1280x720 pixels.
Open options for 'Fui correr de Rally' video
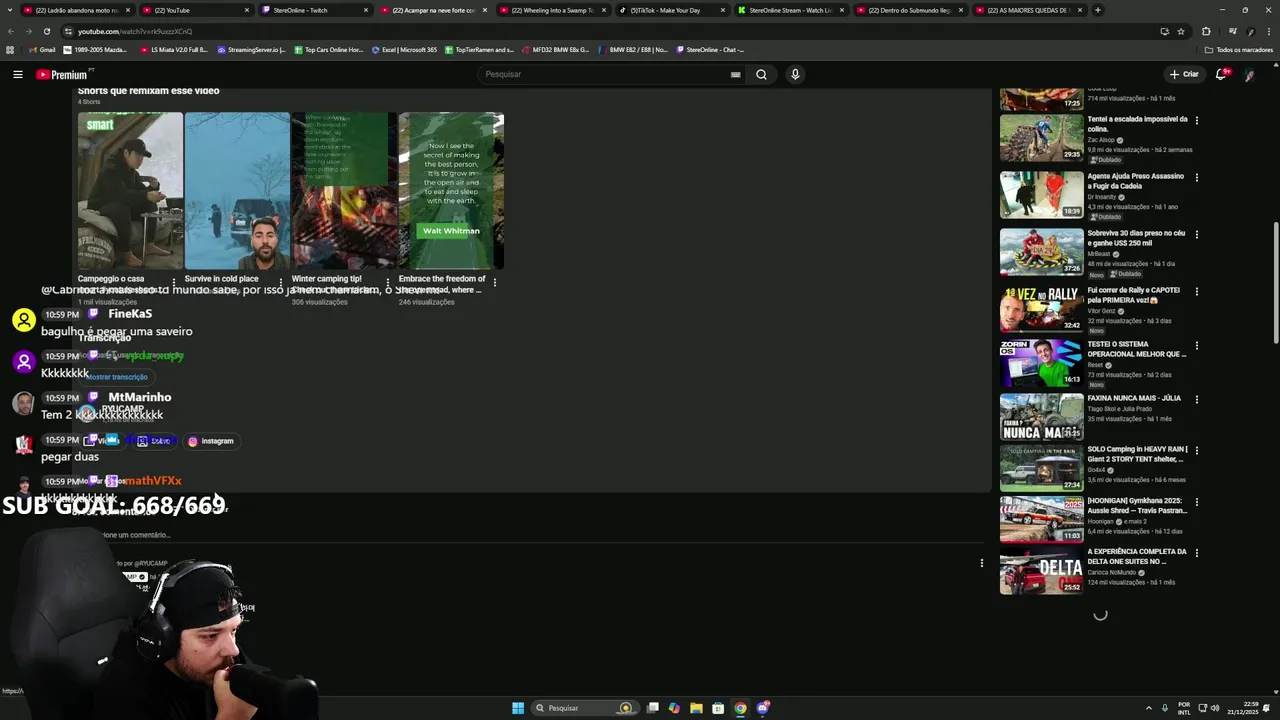(x=1196, y=291)
